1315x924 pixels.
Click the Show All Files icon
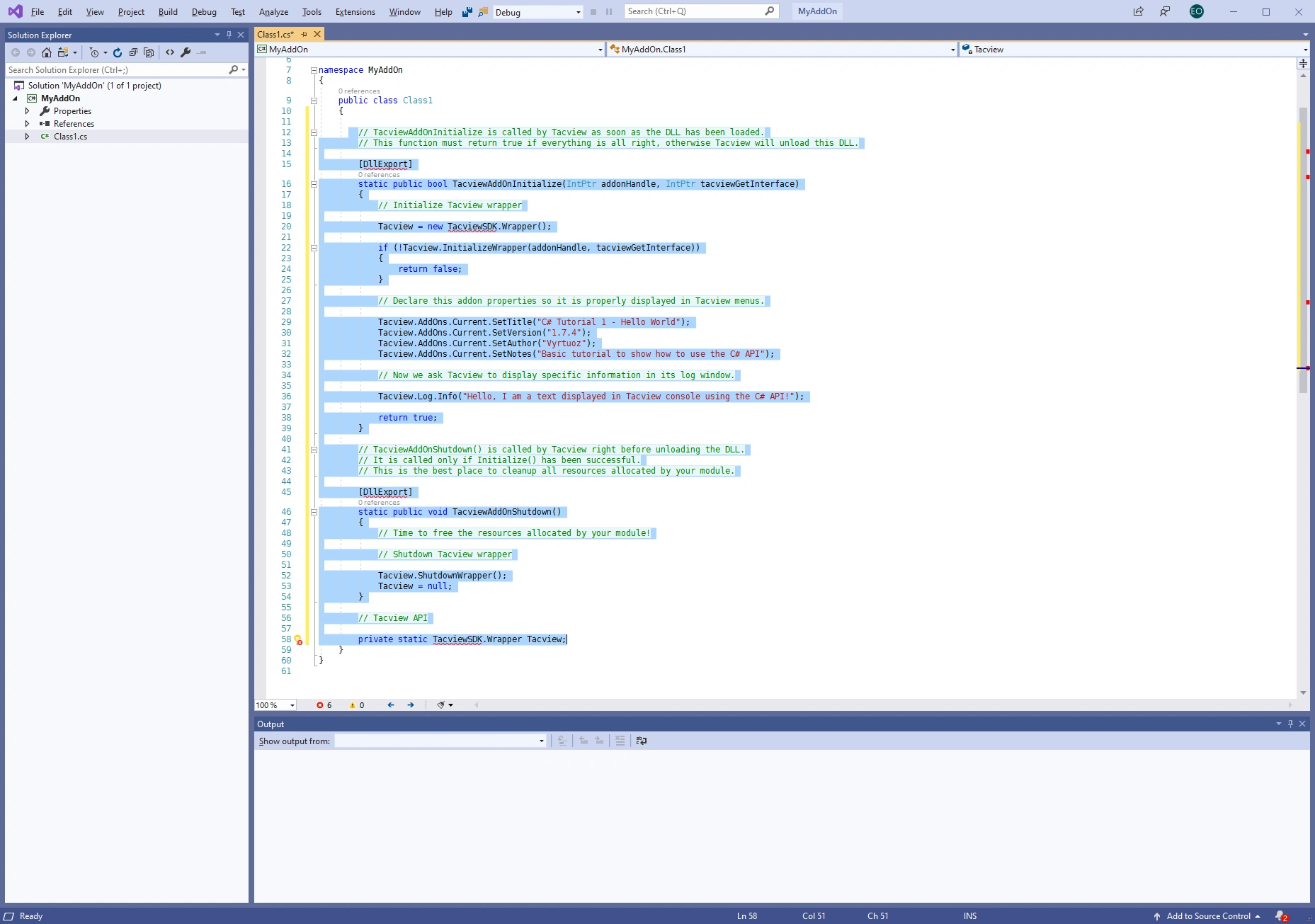coord(149,52)
